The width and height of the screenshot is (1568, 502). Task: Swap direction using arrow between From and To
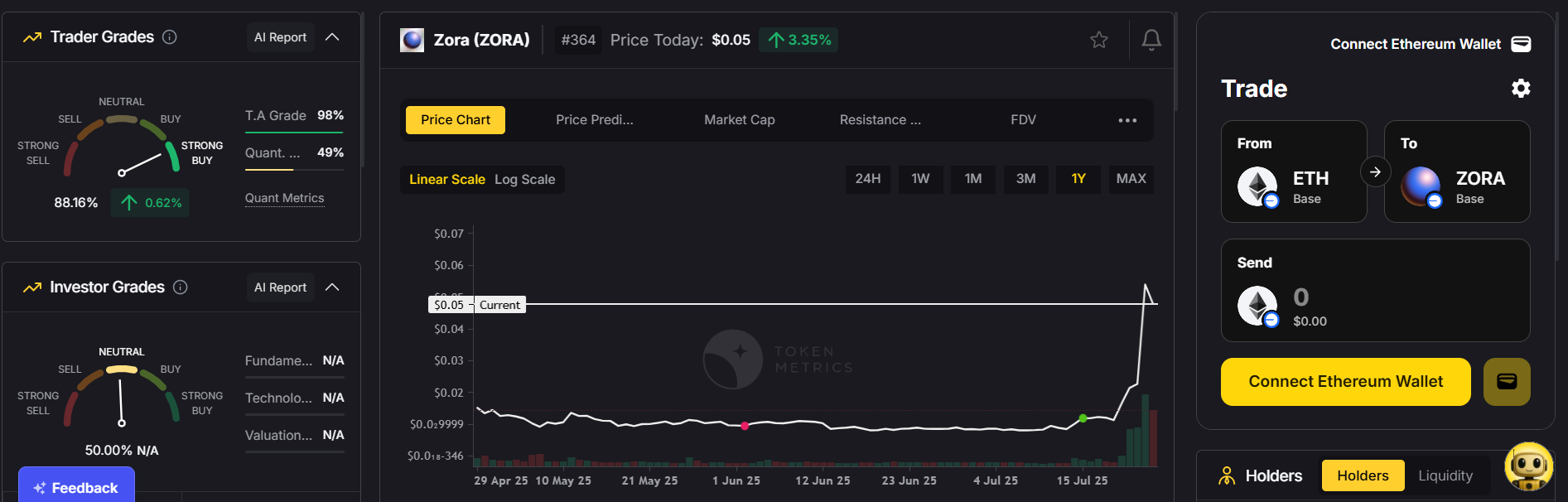click(x=1375, y=172)
